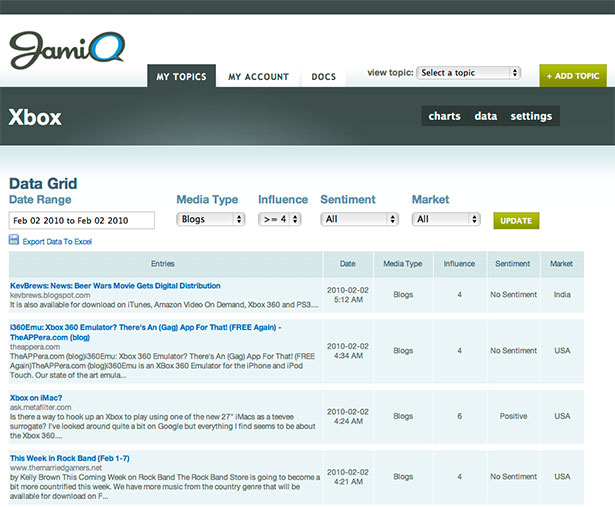Open the Select a topic dropdown

coord(469,73)
